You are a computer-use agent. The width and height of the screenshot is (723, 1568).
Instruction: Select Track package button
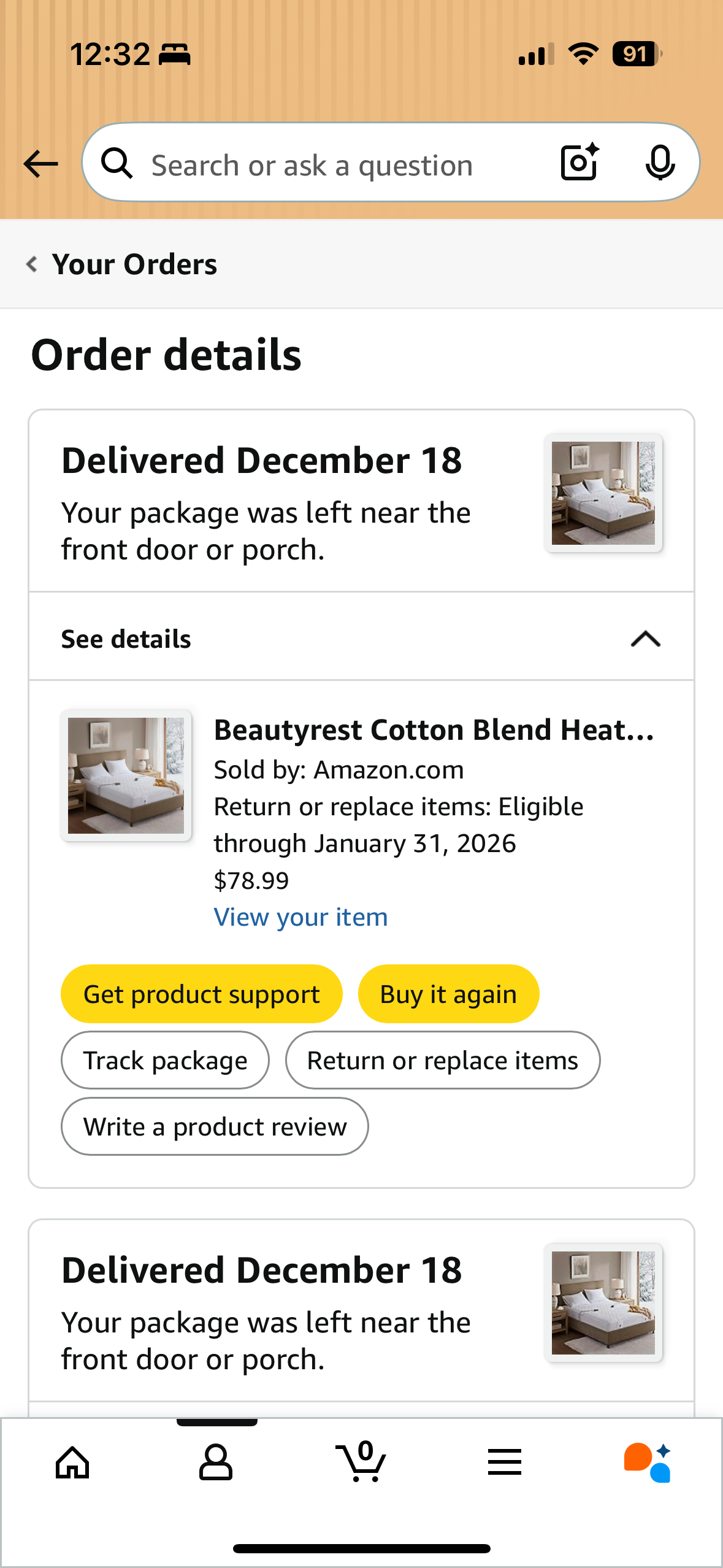pyautogui.click(x=165, y=1060)
